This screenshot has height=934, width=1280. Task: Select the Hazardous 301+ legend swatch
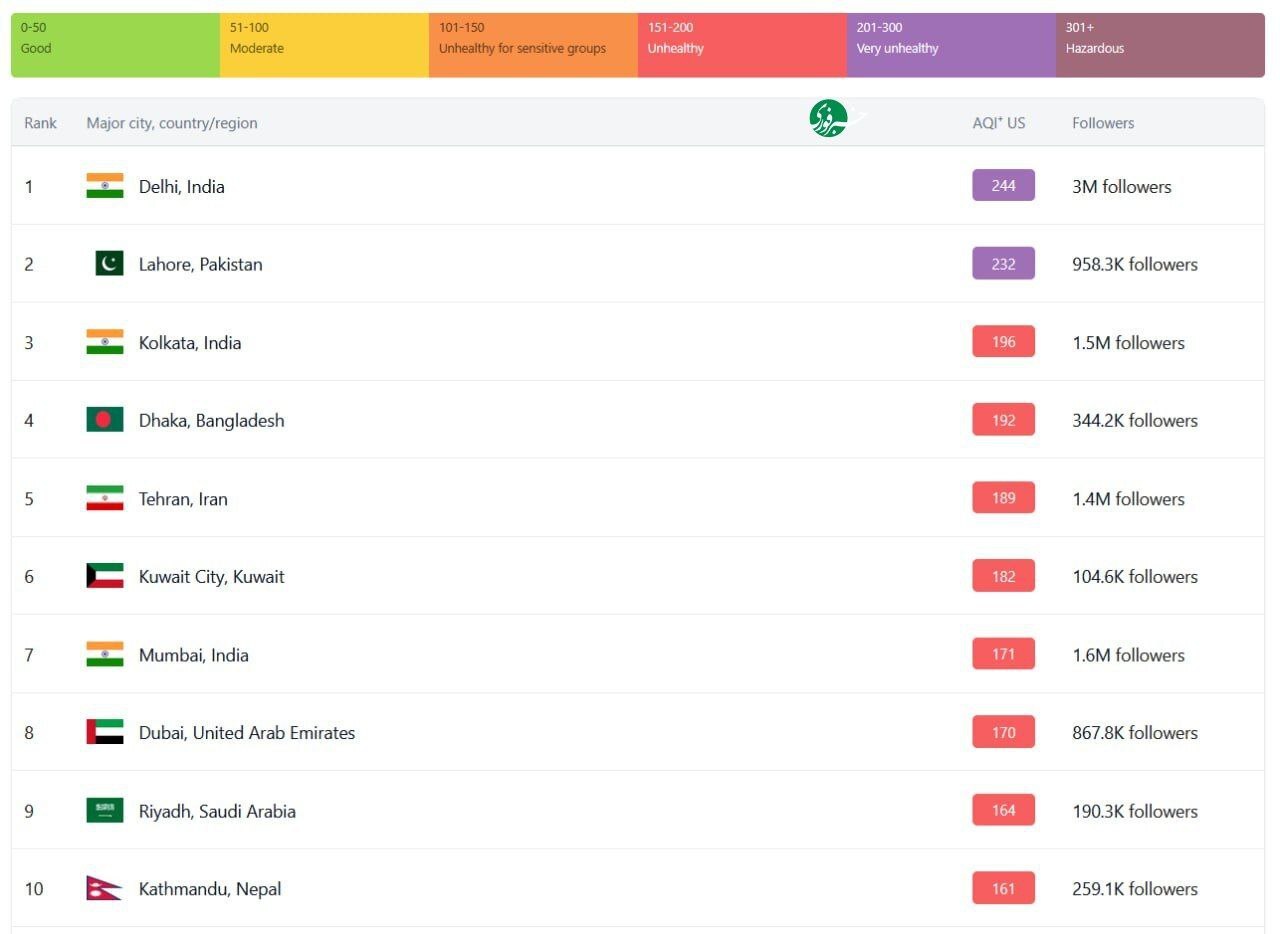[x=1160, y=45]
